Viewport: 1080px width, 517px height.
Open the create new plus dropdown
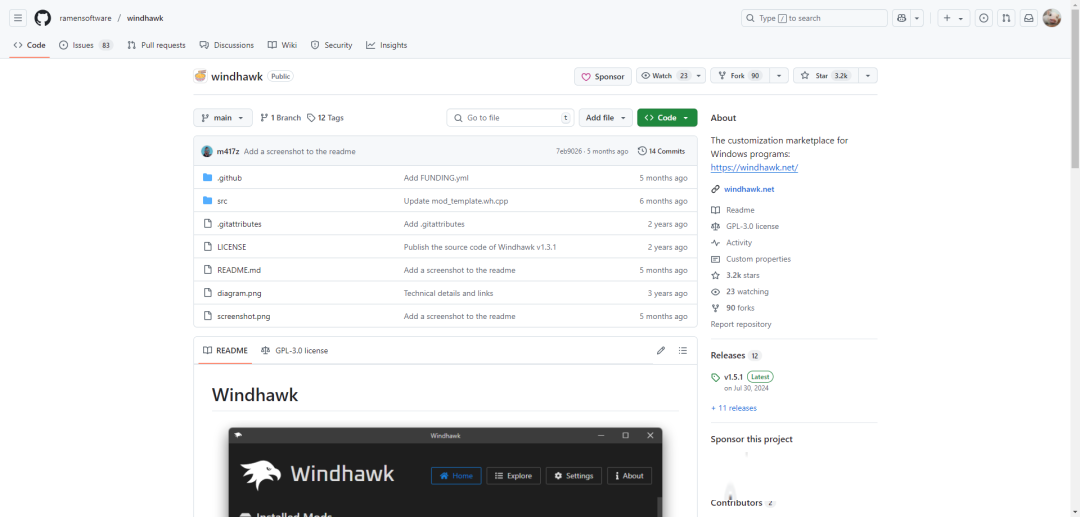click(x=954, y=19)
